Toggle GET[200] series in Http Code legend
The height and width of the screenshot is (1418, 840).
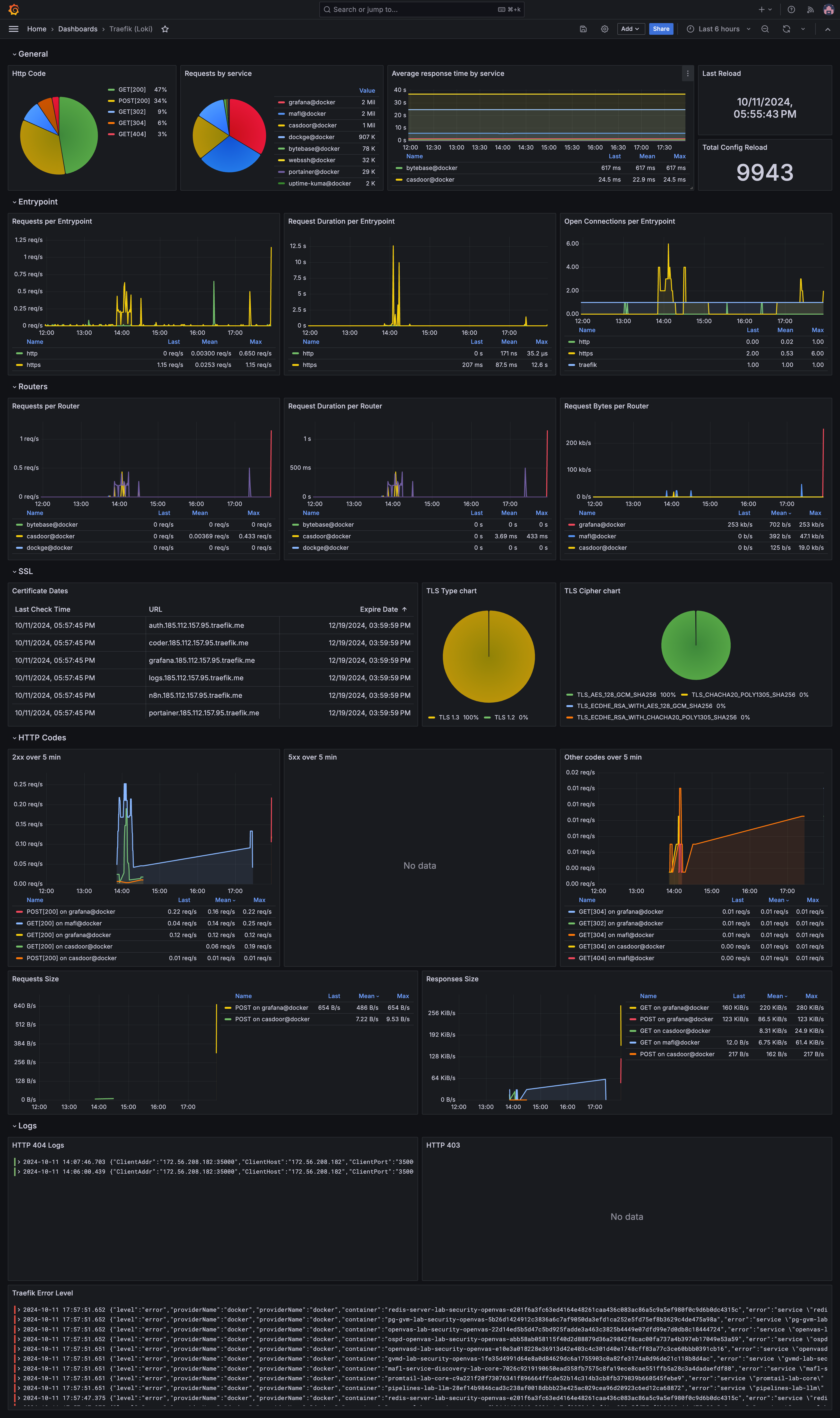[132, 89]
